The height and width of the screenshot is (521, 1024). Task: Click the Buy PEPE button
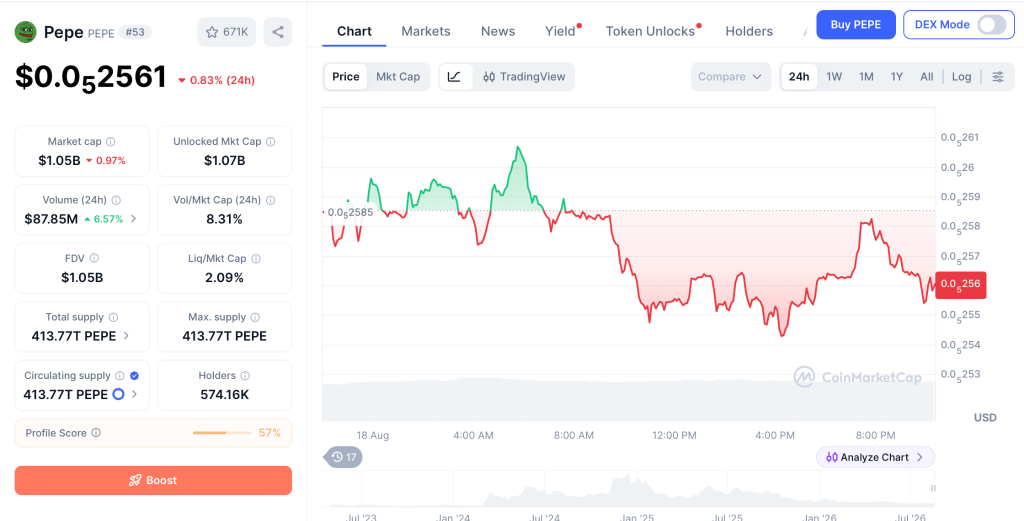click(x=856, y=25)
